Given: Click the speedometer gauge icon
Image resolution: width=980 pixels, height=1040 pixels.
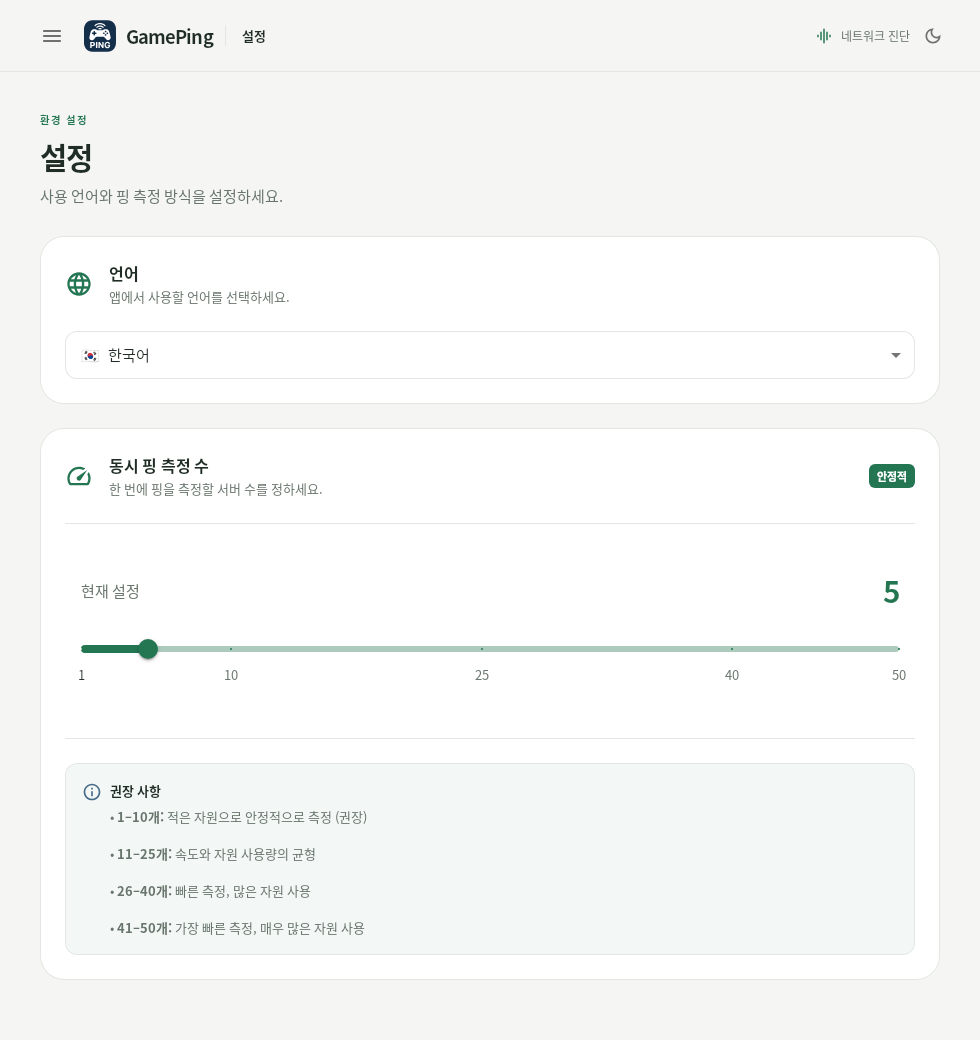Looking at the screenshot, I should [x=79, y=476].
